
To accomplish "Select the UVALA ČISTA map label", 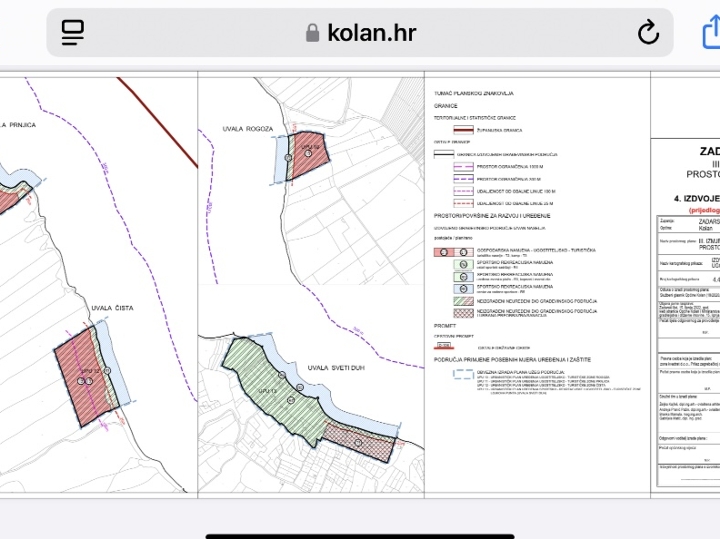I will click(112, 308).
